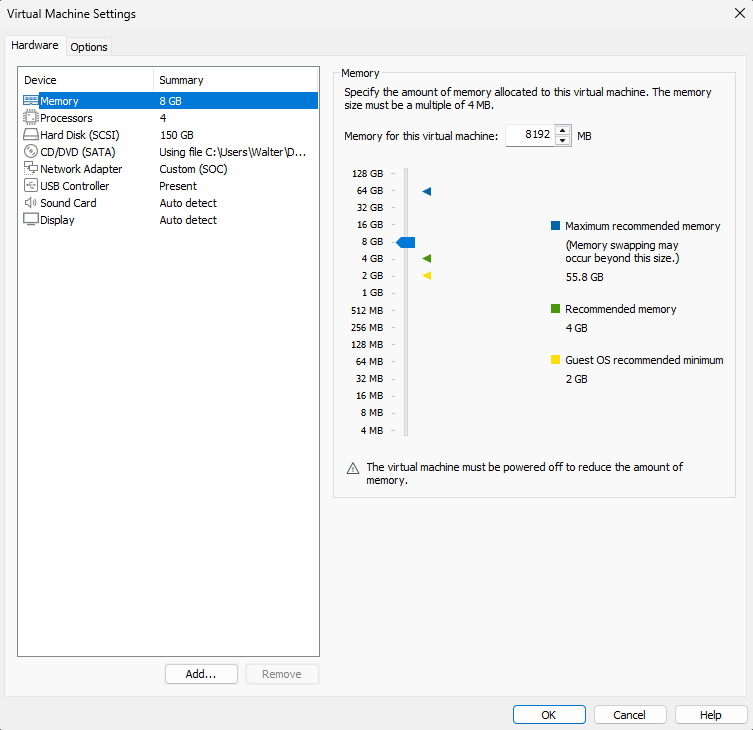
Task: Cancel the settings dialog
Action: [630, 715]
